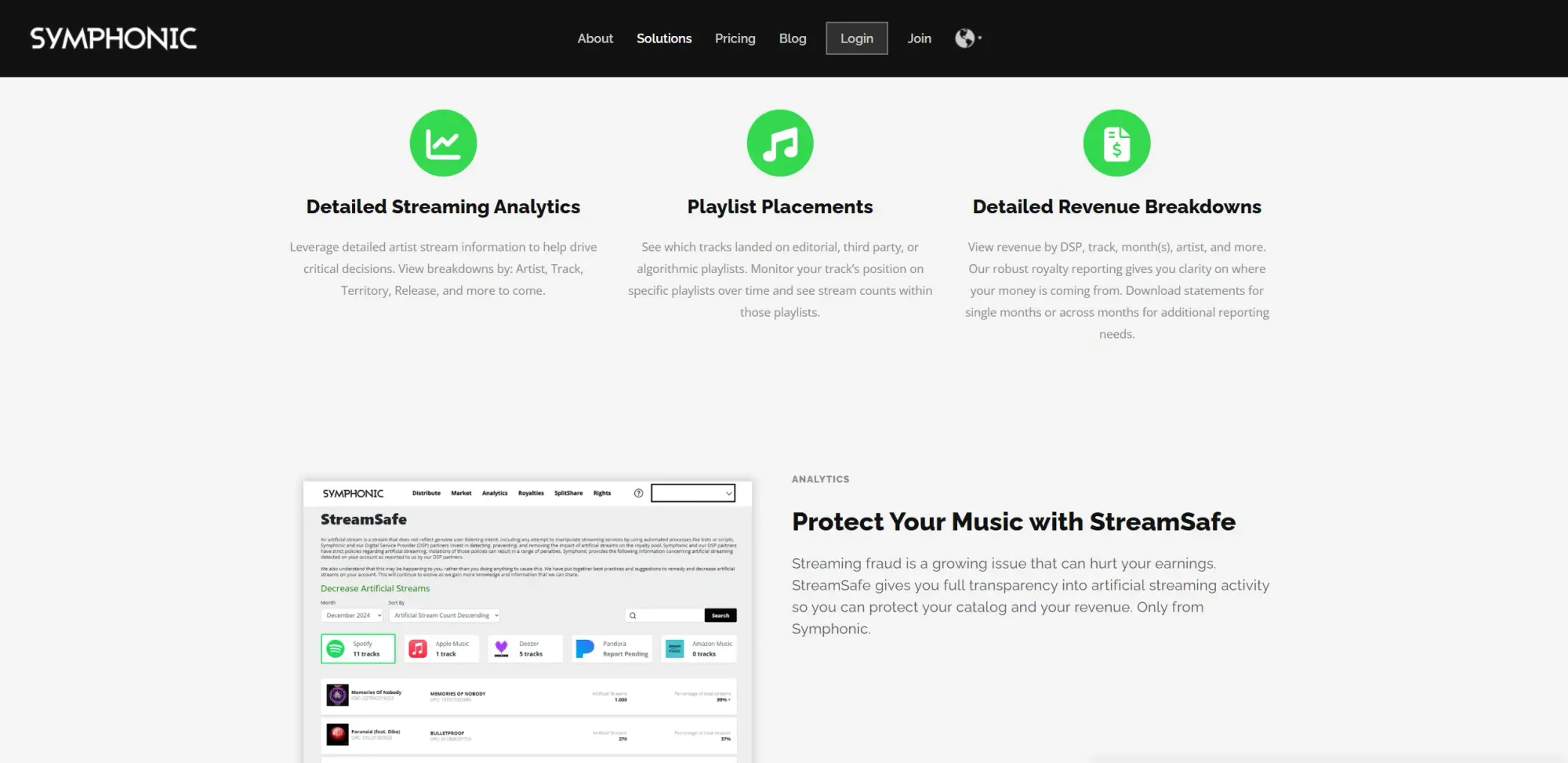Open the Solutions menu
Screen dimensions: 1568x763
click(x=664, y=38)
